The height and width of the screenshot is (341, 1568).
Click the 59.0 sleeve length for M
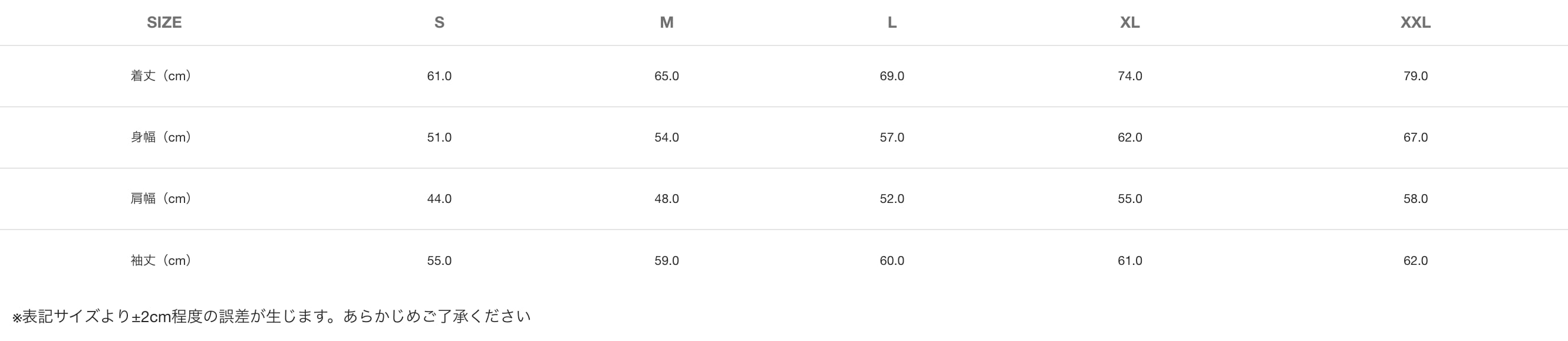point(667,261)
